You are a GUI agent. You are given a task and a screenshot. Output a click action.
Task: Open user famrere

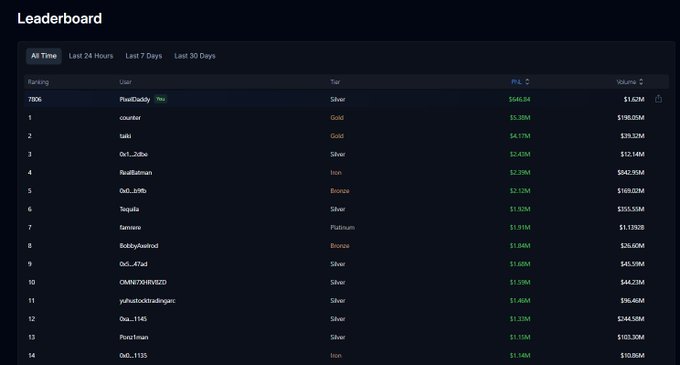pyautogui.click(x=130, y=227)
